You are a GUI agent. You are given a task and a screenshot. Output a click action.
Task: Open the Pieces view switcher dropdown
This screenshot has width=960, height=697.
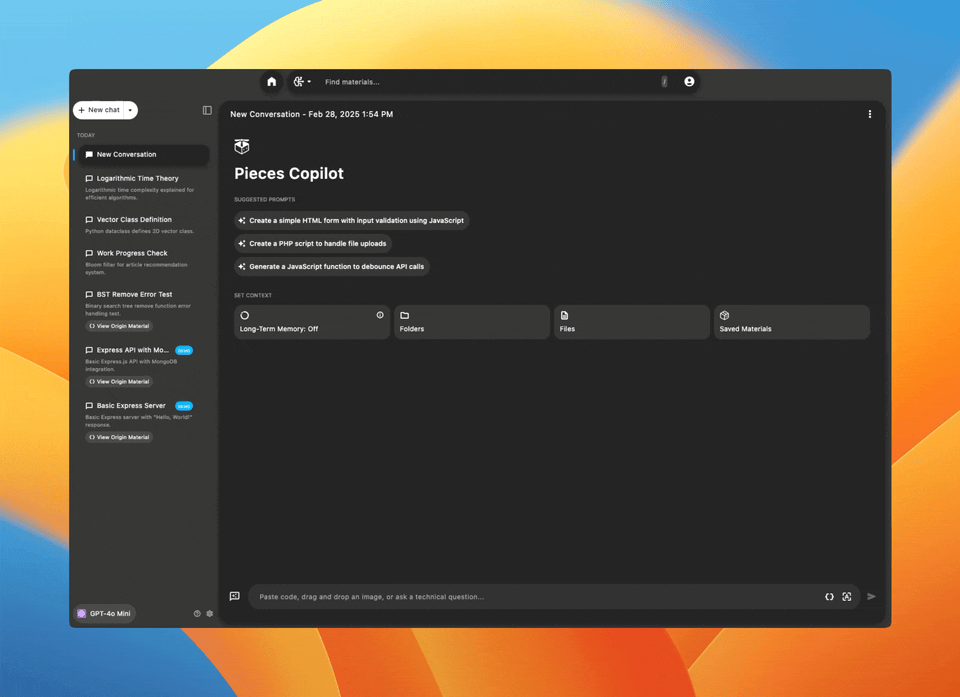pos(302,81)
